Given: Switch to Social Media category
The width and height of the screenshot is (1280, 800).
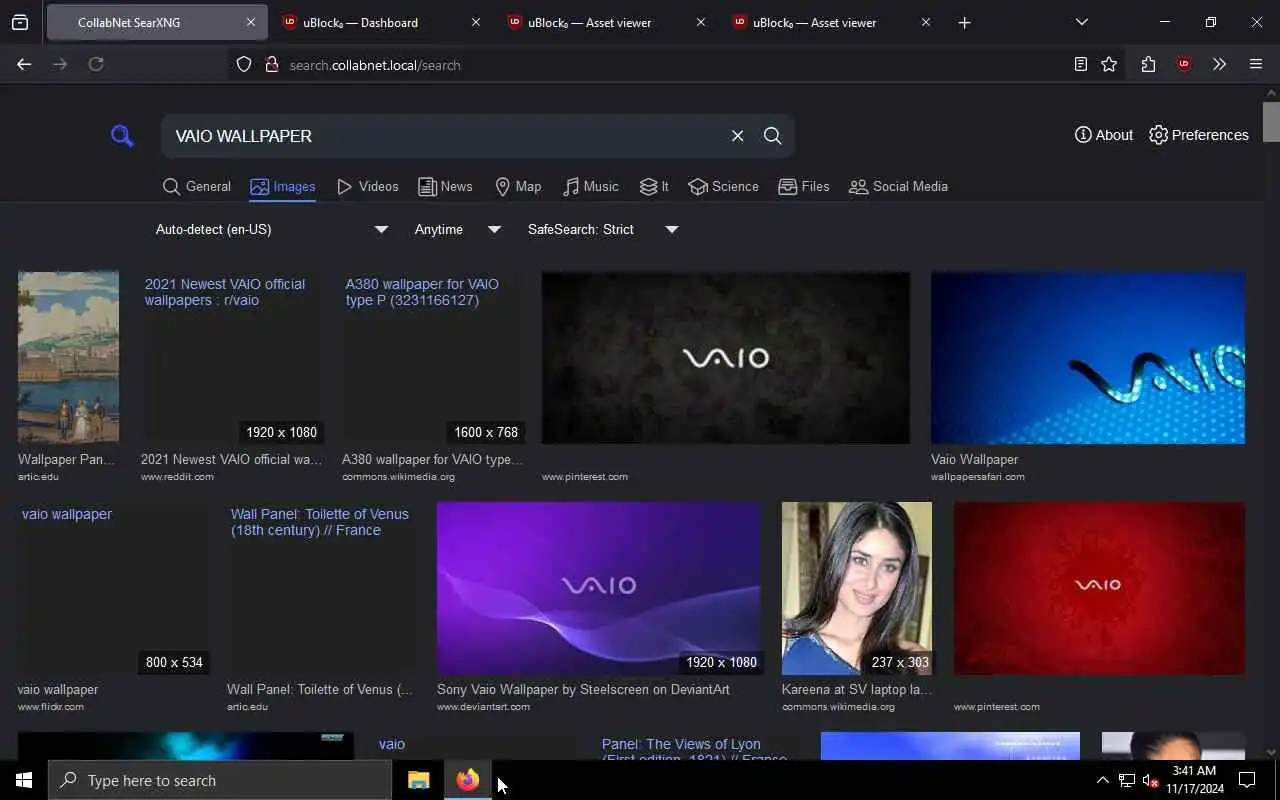Looking at the screenshot, I should coord(898,186).
